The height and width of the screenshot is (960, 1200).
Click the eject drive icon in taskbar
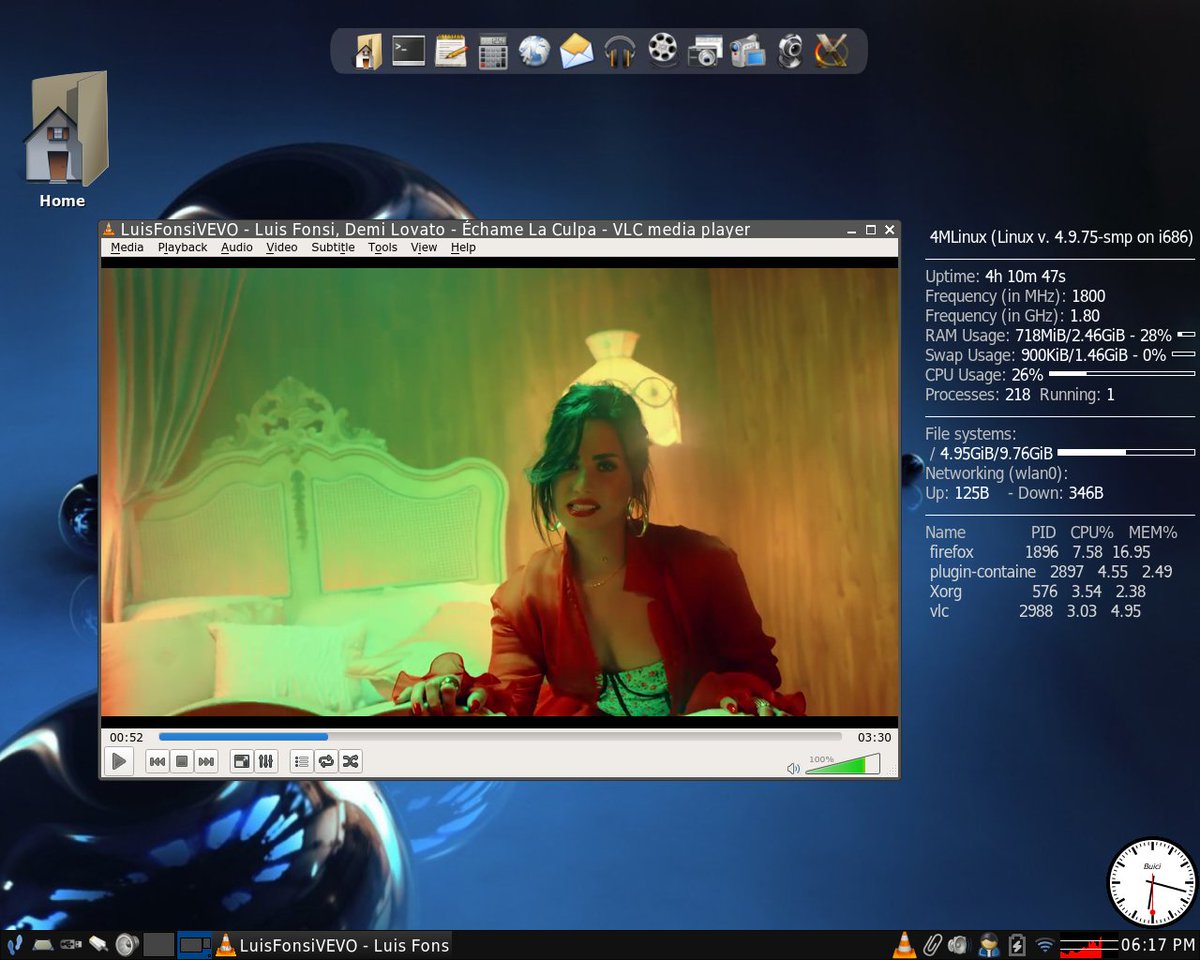[x=42, y=944]
